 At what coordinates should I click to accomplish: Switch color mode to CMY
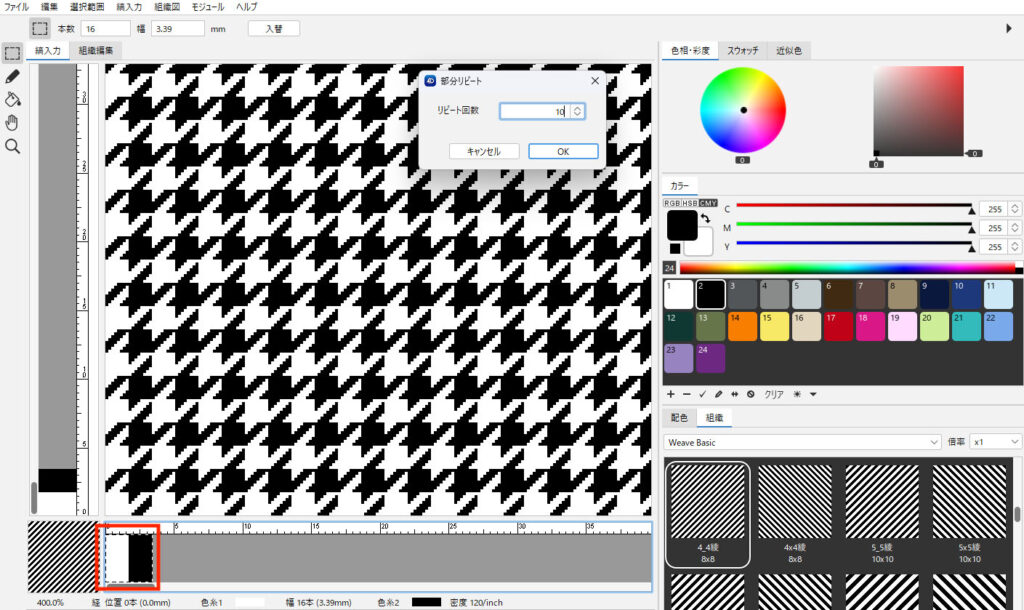tap(708, 203)
